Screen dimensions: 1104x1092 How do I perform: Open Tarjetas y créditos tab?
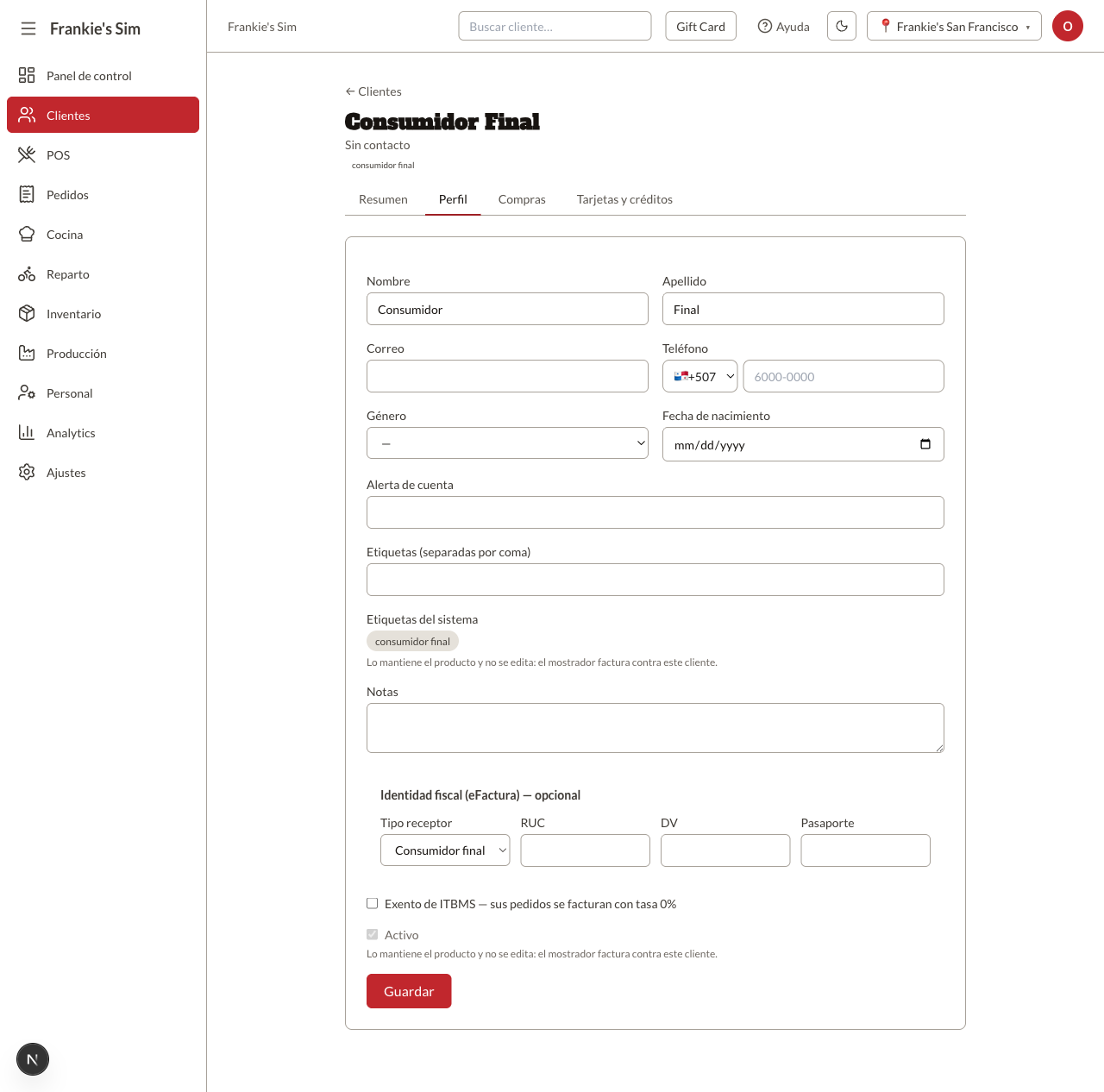pos(624,199)
